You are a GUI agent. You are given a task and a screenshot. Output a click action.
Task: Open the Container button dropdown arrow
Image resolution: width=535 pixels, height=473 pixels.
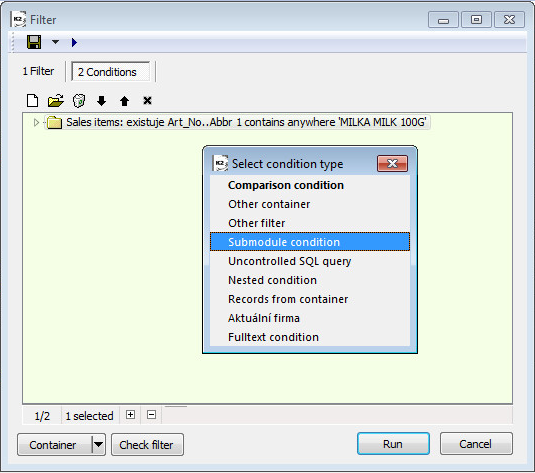pos(99,445)
